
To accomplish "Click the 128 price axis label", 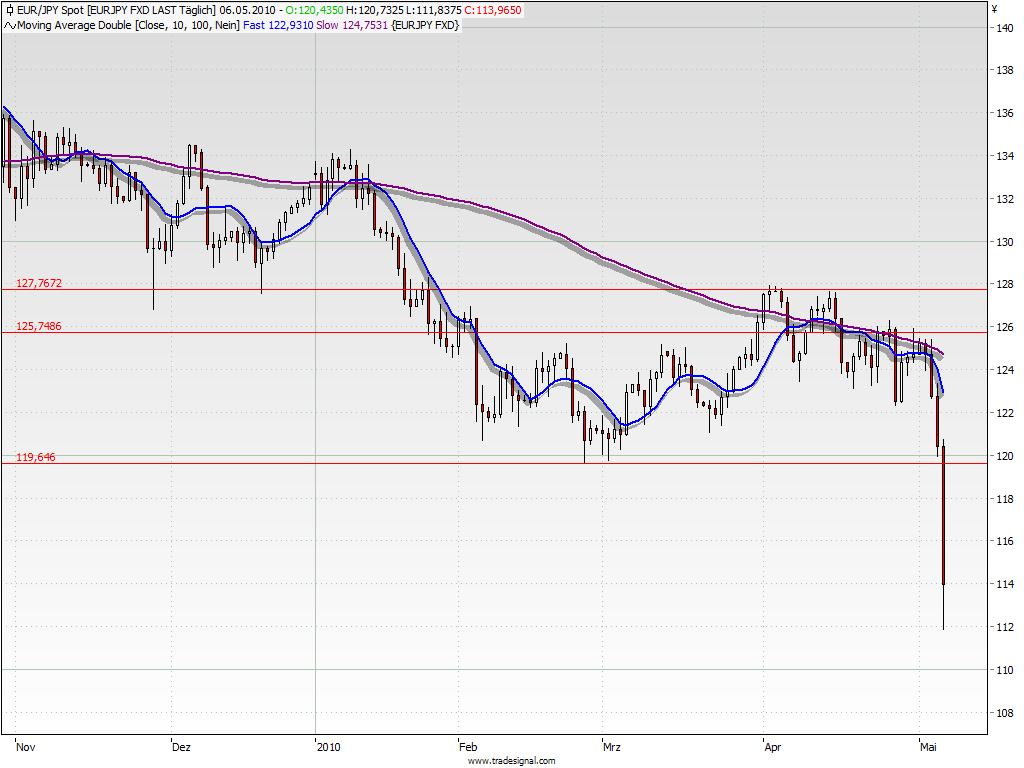I will tap(1005, 285).
